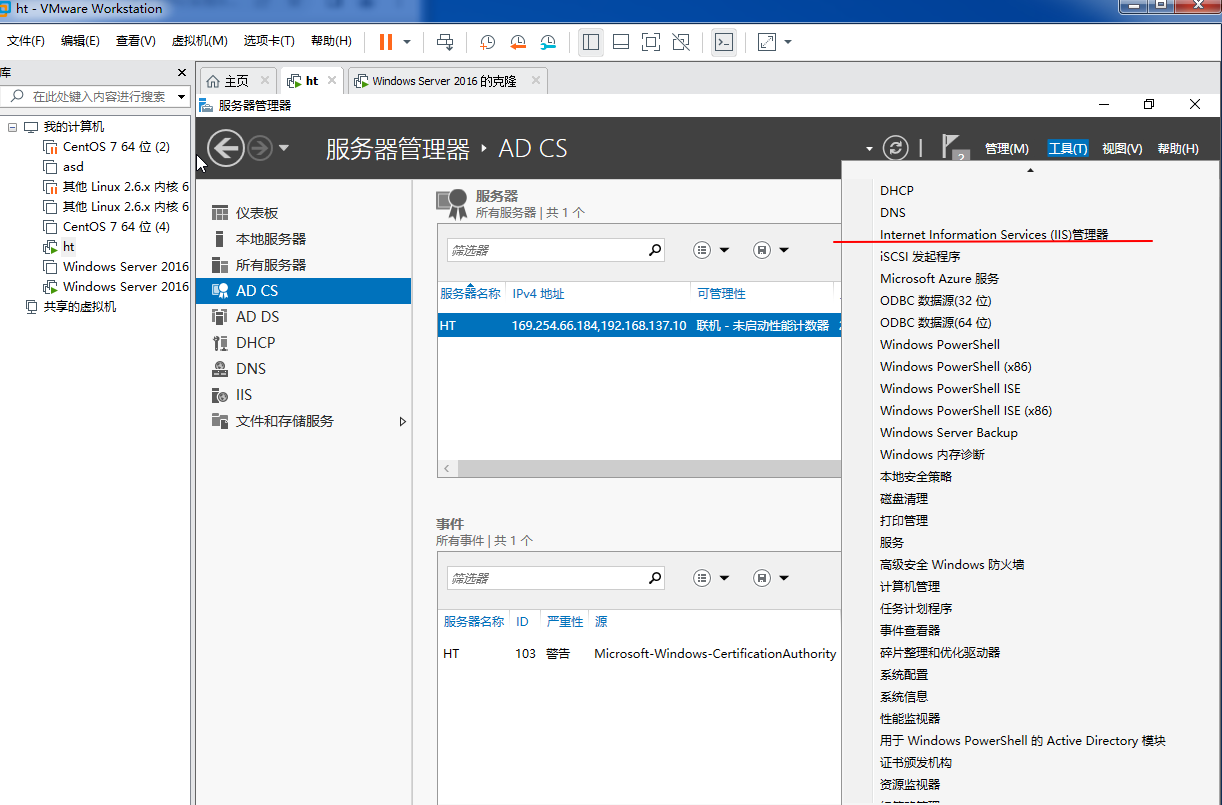Close the ht tab

click(x=332, y=81)
